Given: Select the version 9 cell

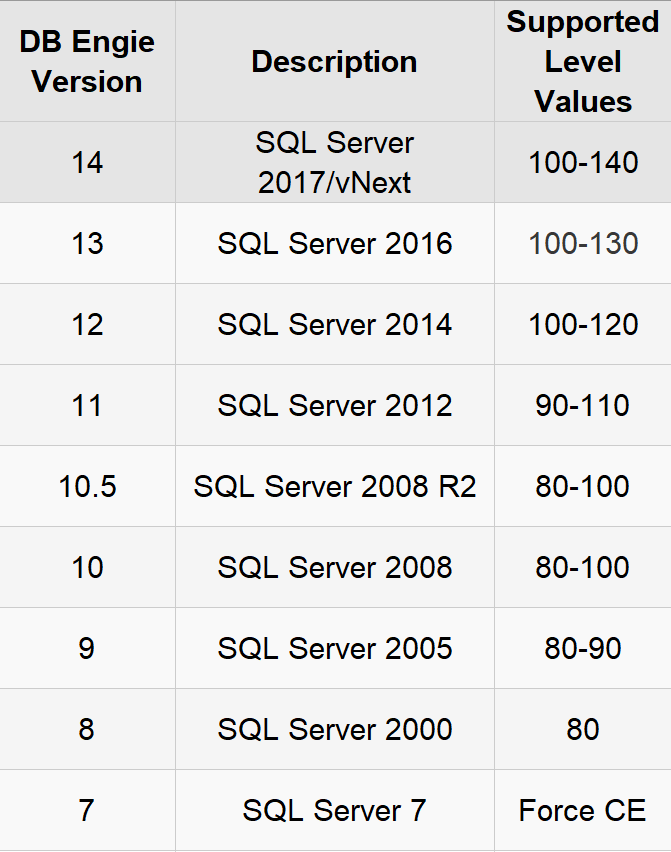Looking at the screenshot, I should click(x=87, y=648).
